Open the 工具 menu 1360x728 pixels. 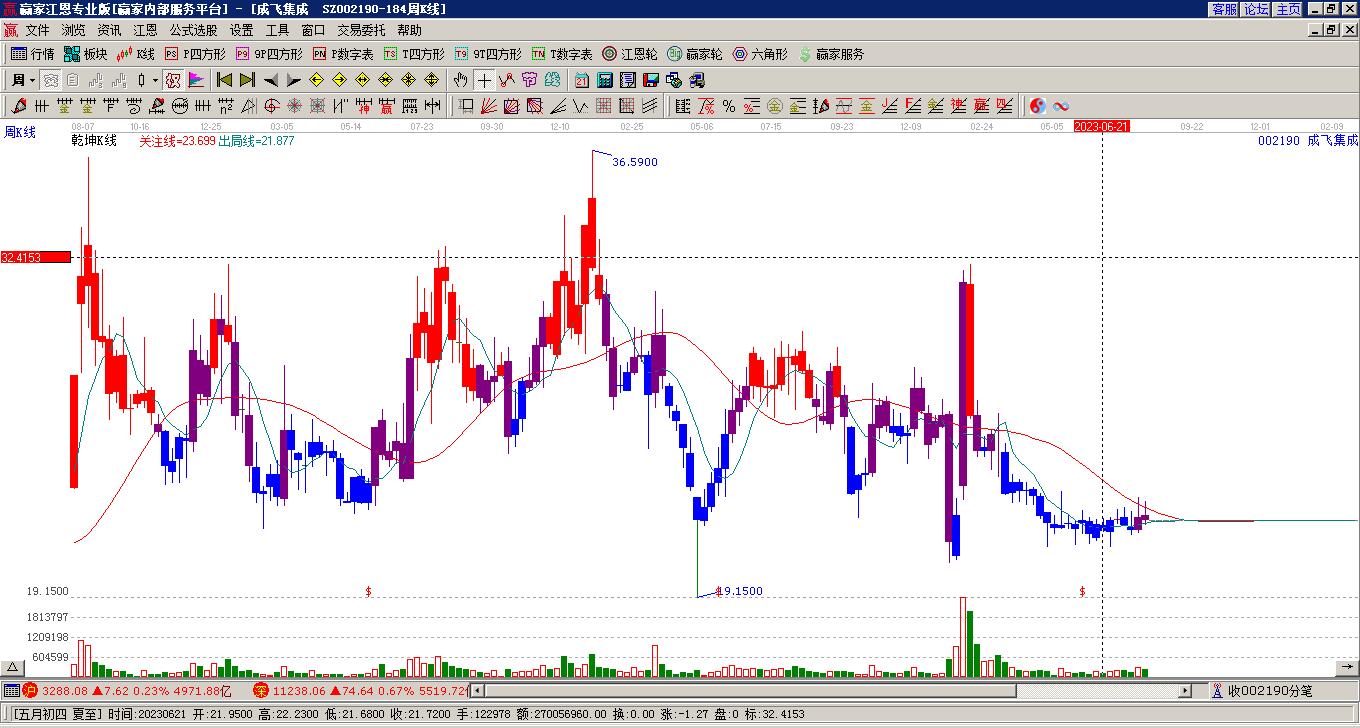(277, 31)
